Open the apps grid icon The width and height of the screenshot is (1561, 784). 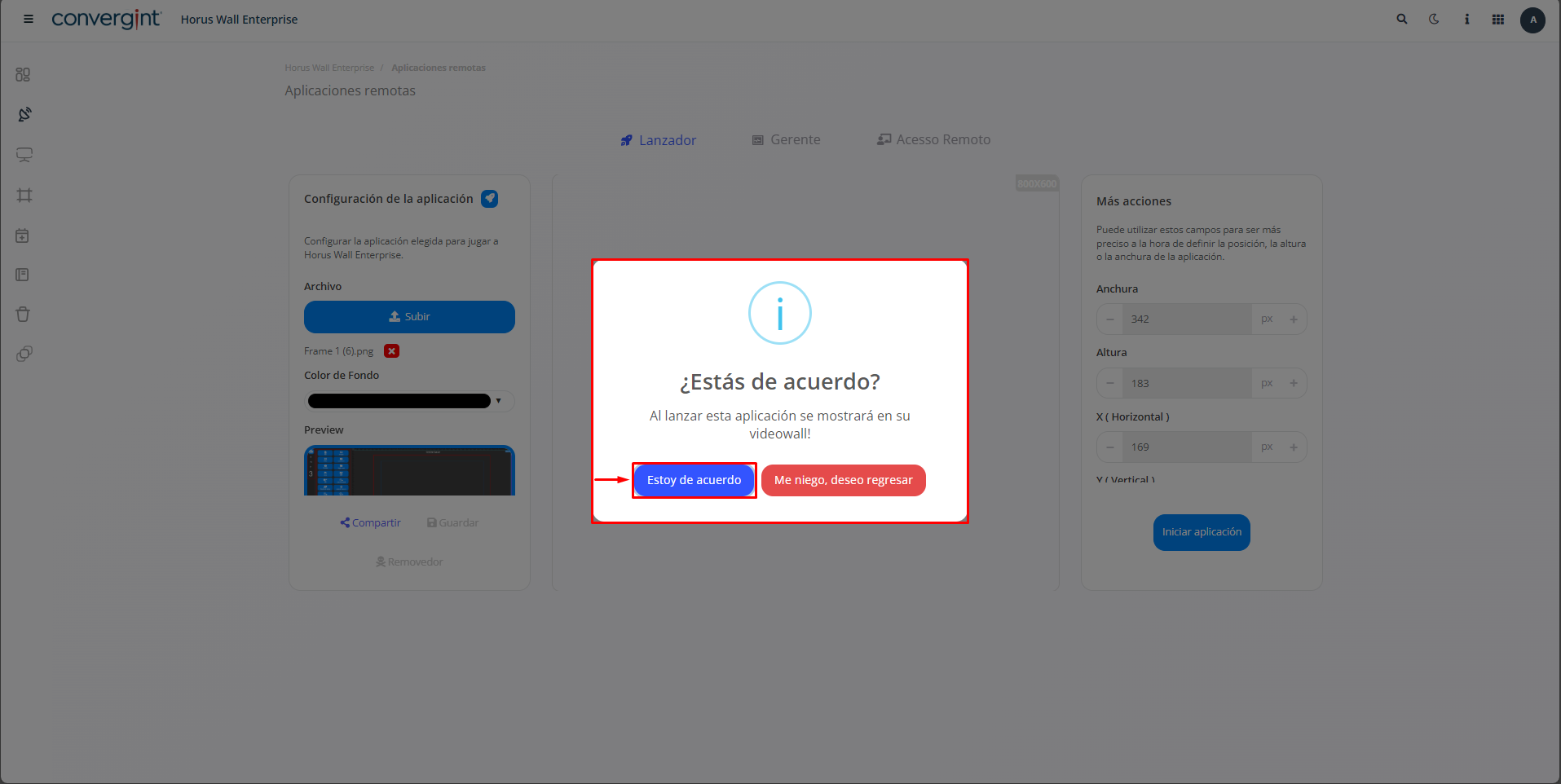pyautogui.click(x=1498, y=19)
